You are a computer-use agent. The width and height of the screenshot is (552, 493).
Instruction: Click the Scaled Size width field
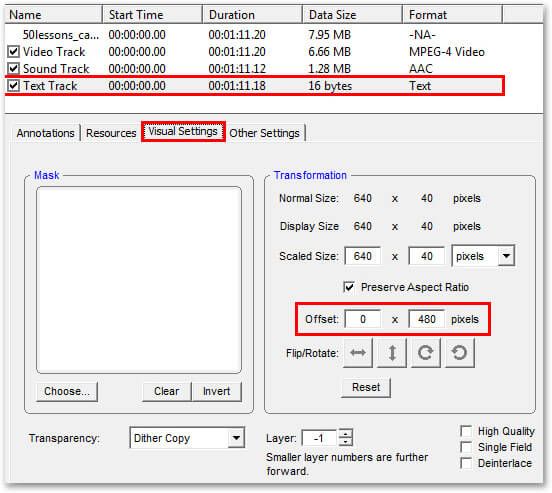363,256
